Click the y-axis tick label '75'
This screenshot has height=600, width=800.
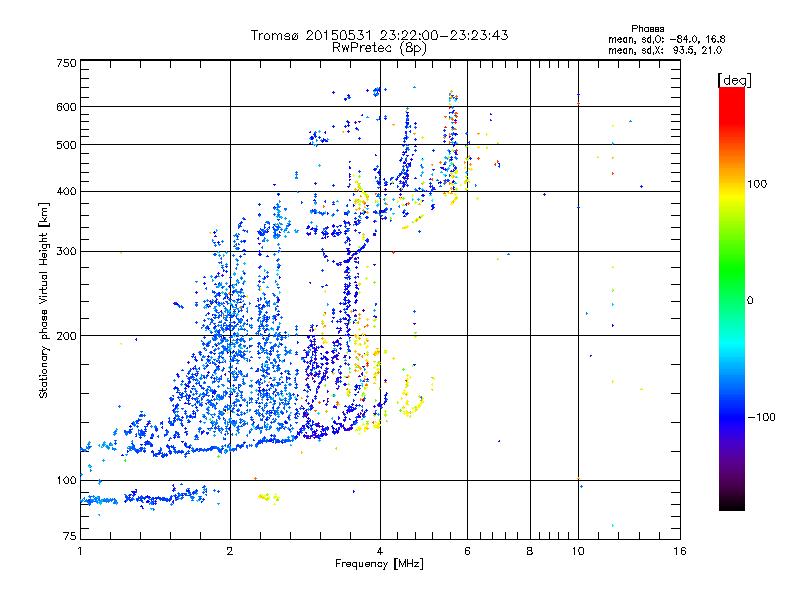coord(70,536)
